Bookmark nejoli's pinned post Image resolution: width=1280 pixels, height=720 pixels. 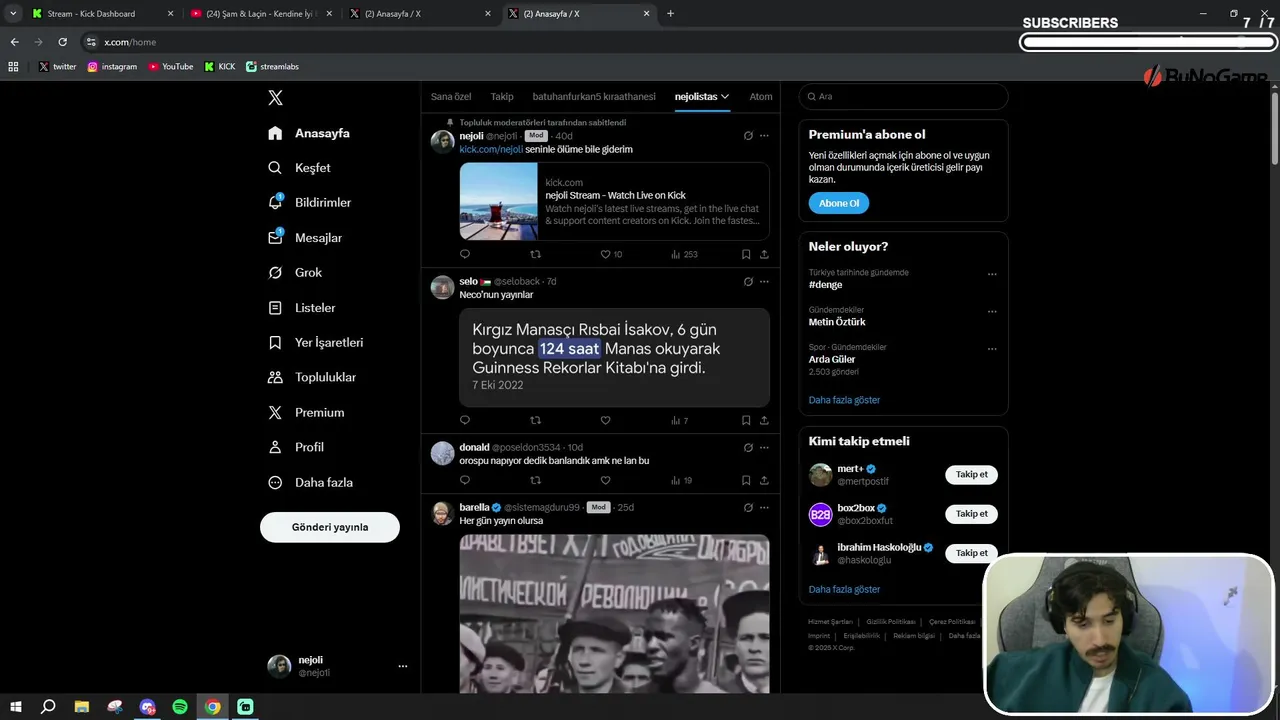click(746, 254)
